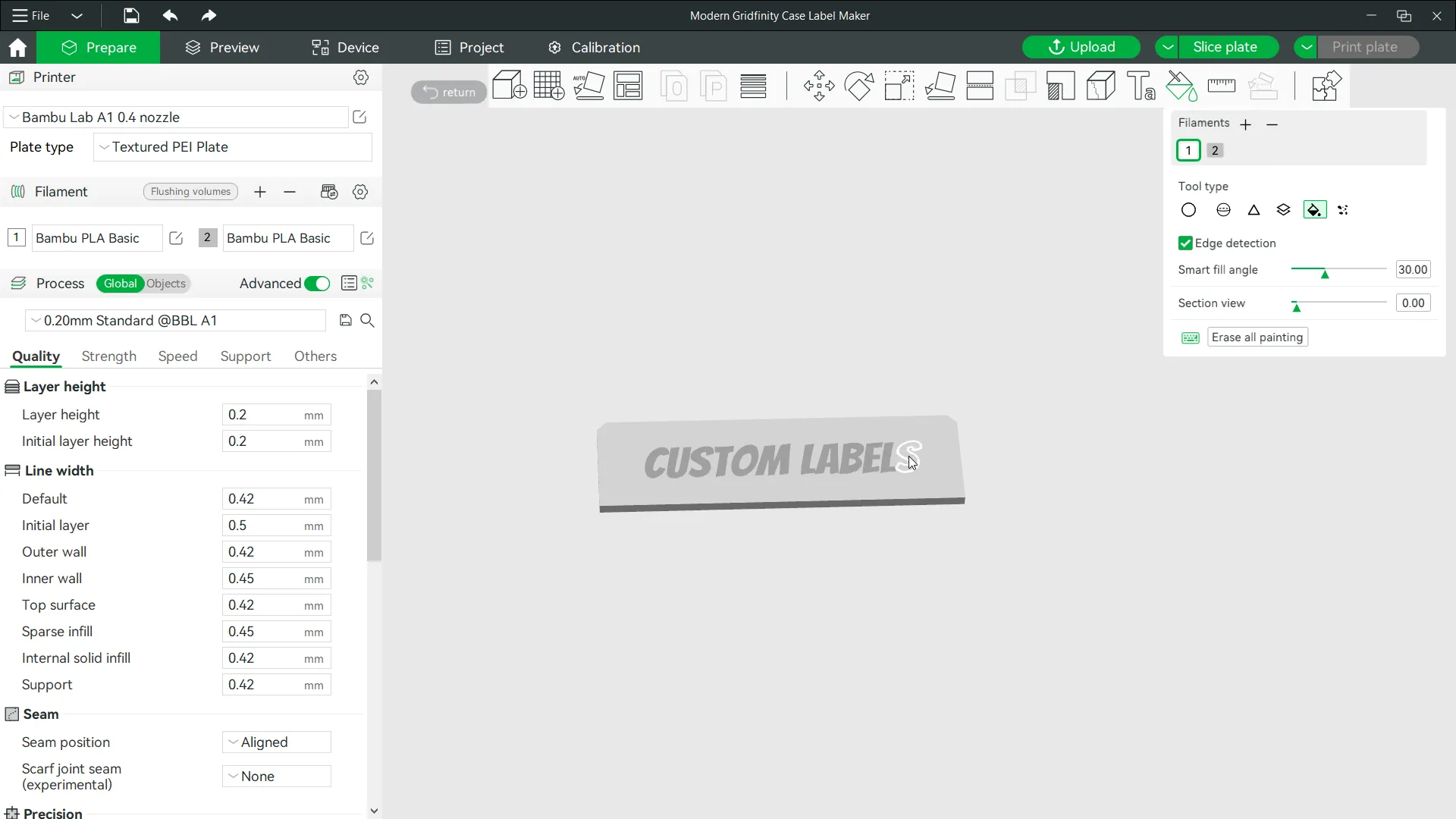The height and width of the screenshot is (819, 1456).
Task: Expand the Plate type dropdown
Action: (x=232, y=147)
